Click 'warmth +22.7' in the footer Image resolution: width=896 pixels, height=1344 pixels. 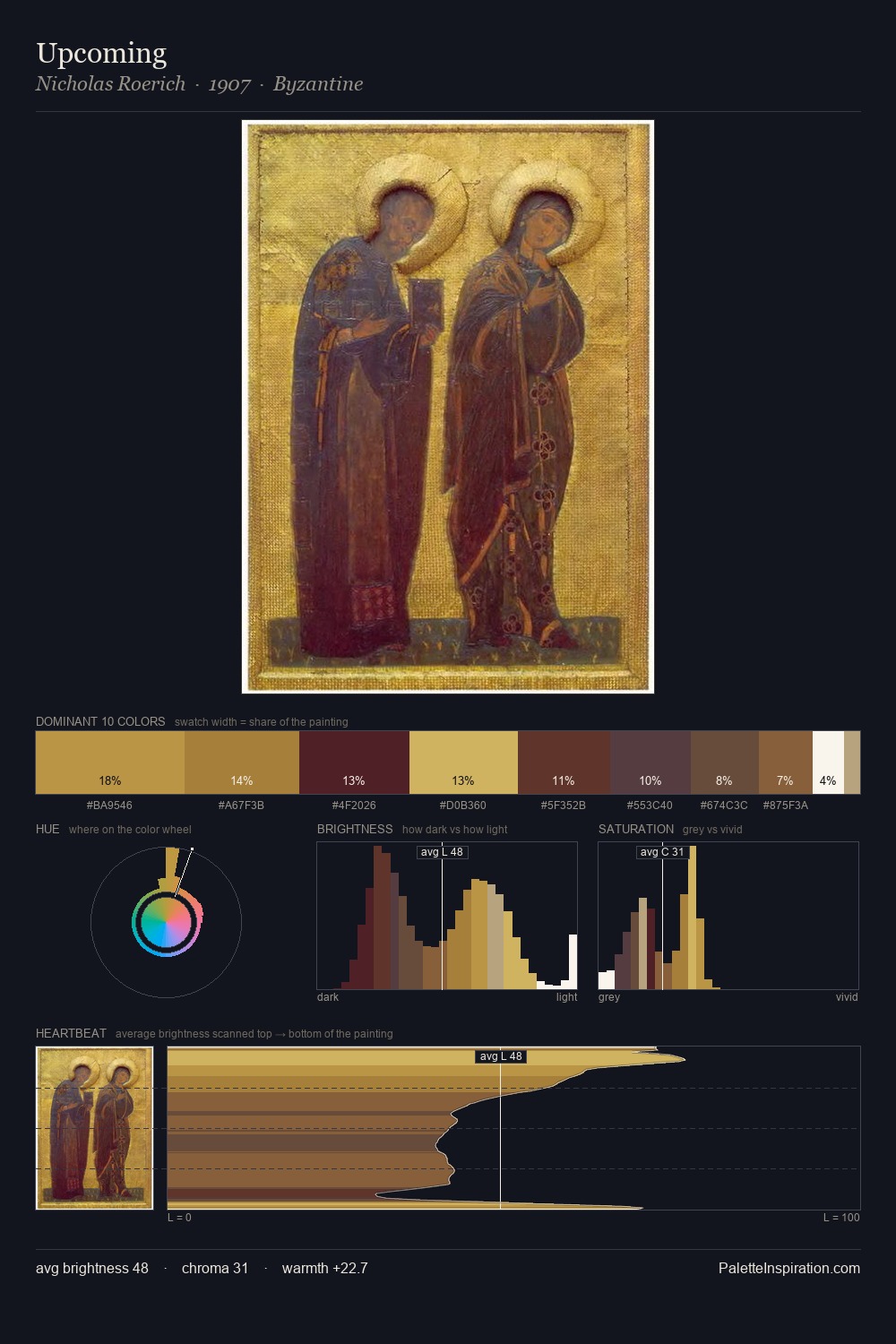point(325,1268)
